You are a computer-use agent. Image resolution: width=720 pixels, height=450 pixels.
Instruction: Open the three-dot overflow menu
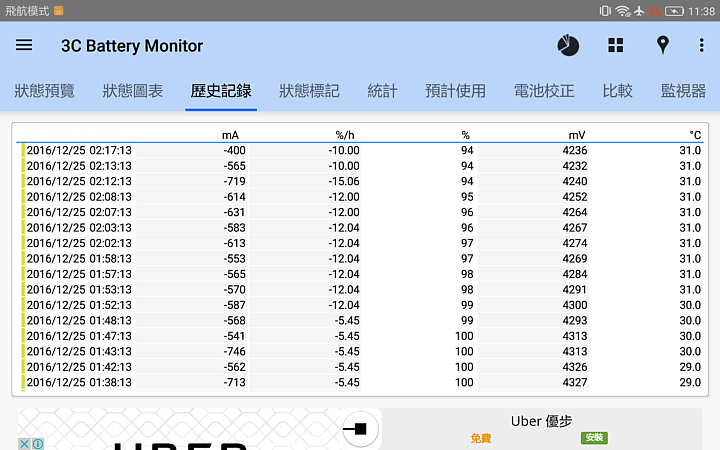(x=701, y=45)
